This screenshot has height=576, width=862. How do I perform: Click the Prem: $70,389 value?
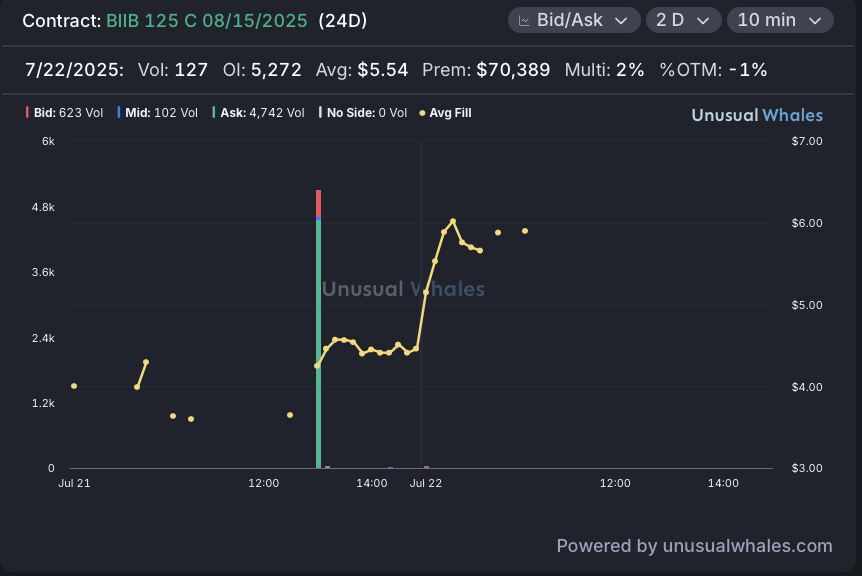coord(486,70)
